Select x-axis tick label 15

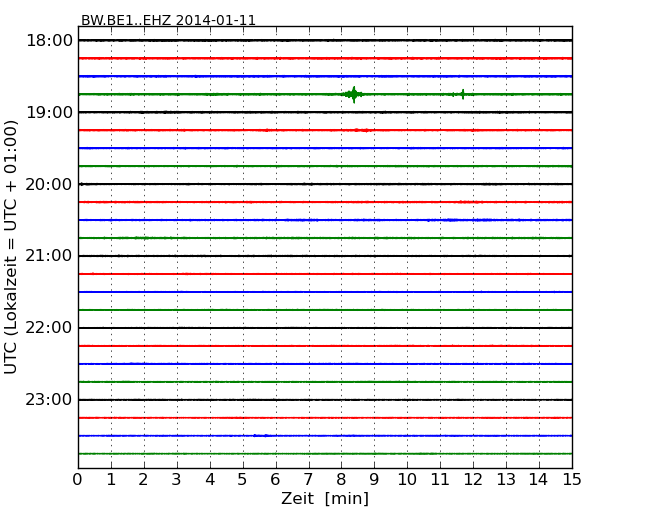[x=572, y=480]
